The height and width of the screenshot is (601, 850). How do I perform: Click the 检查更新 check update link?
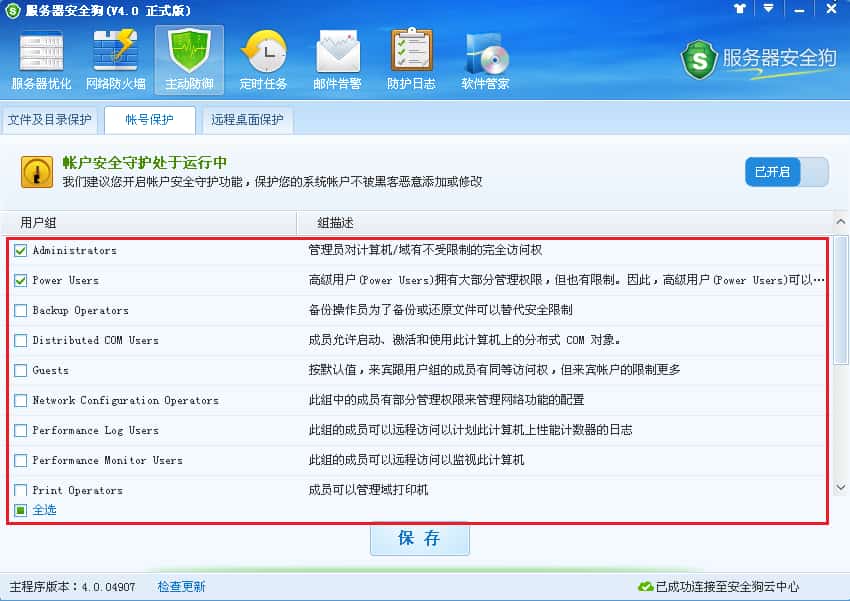point(181,586)
